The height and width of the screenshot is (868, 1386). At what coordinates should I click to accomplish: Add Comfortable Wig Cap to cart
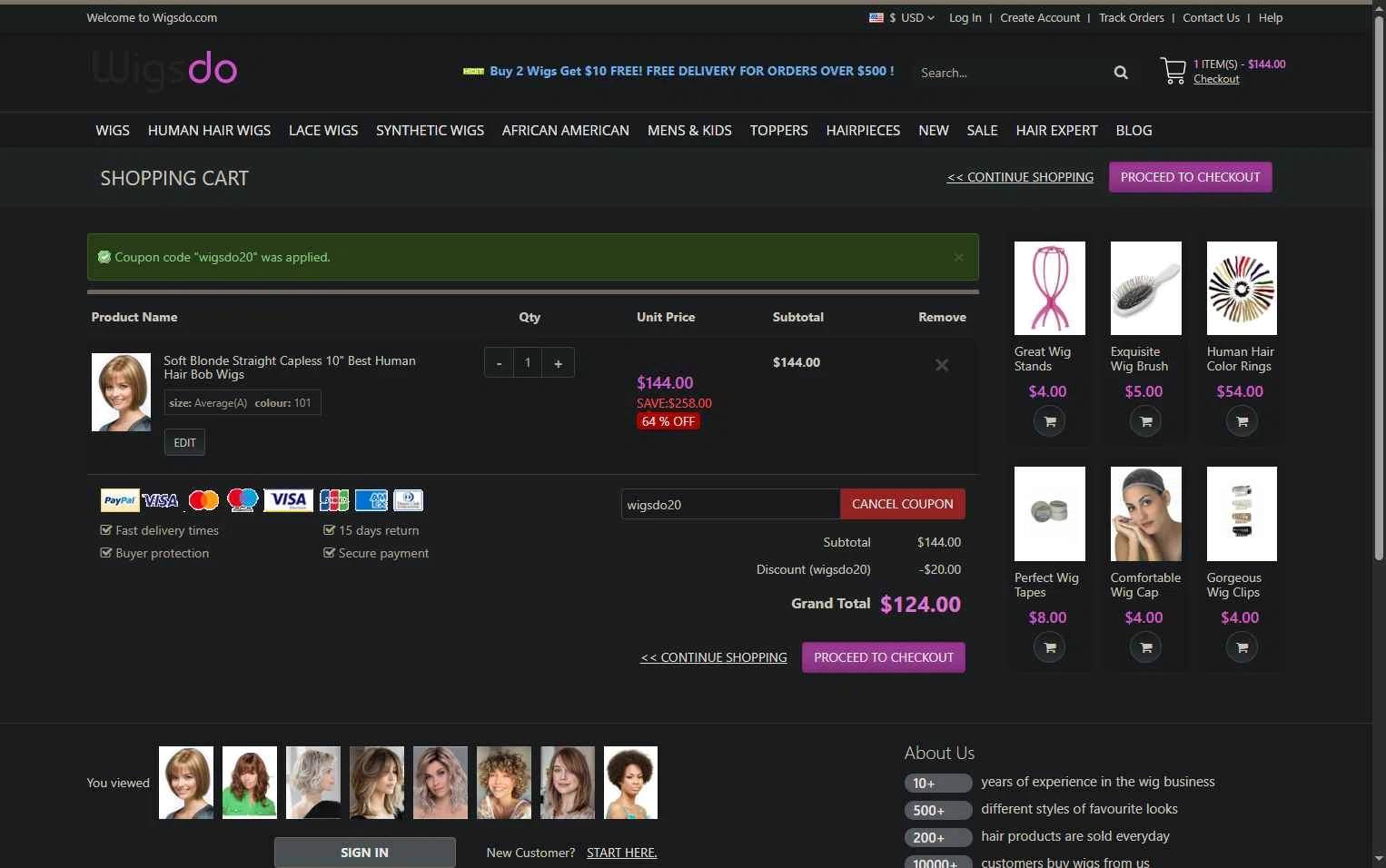point(1145,647)
